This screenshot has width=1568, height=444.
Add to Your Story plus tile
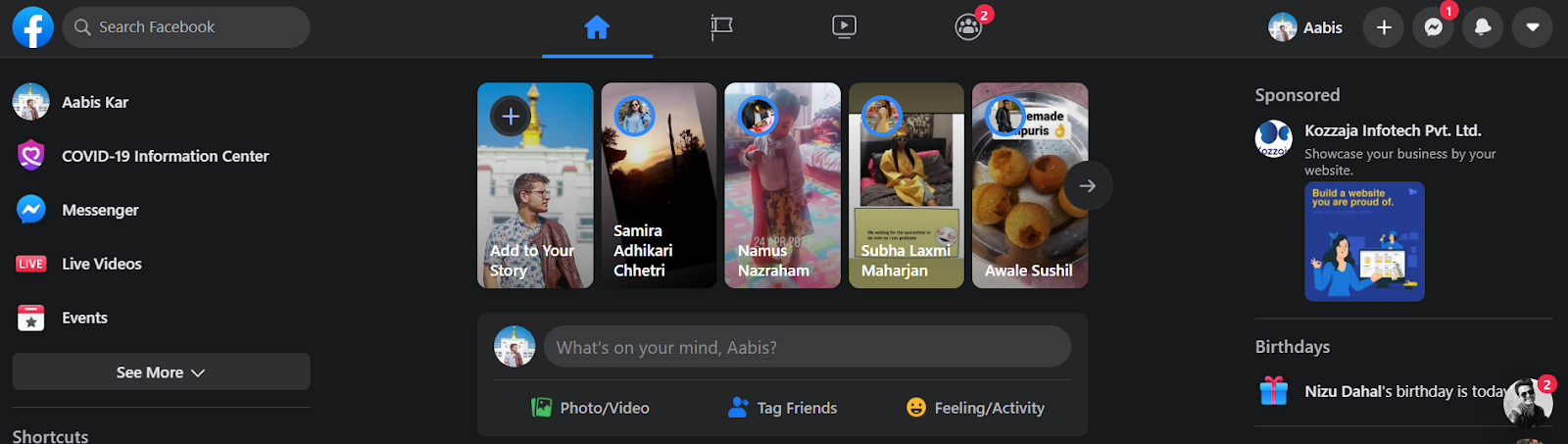coord(535,185)
